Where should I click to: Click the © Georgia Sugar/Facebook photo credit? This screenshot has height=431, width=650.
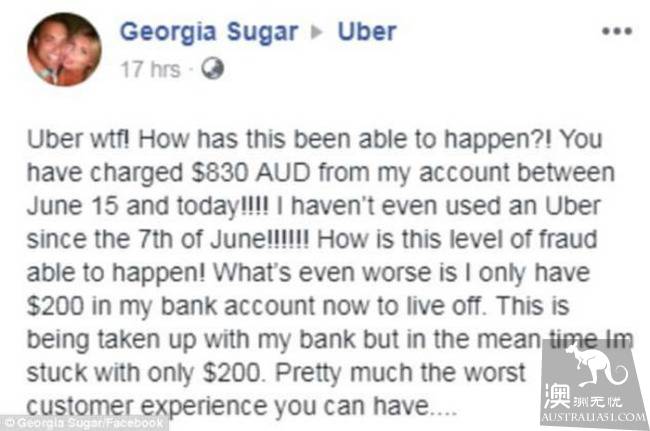84,423
